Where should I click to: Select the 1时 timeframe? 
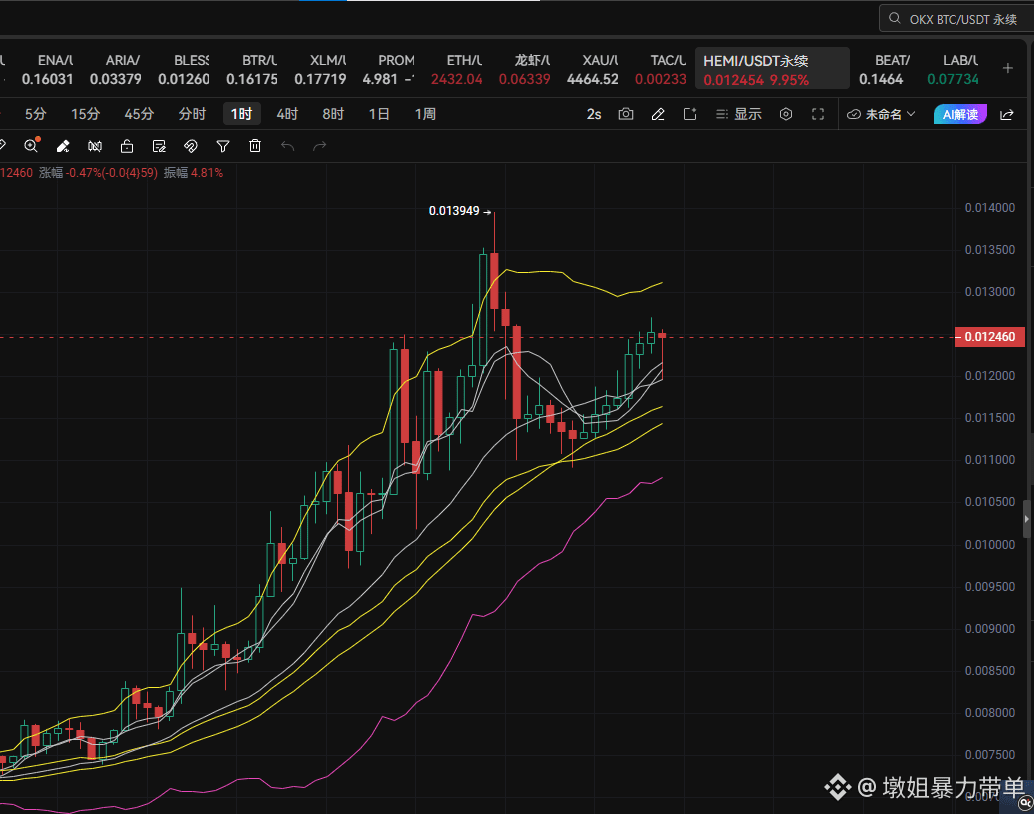[241, 114]
